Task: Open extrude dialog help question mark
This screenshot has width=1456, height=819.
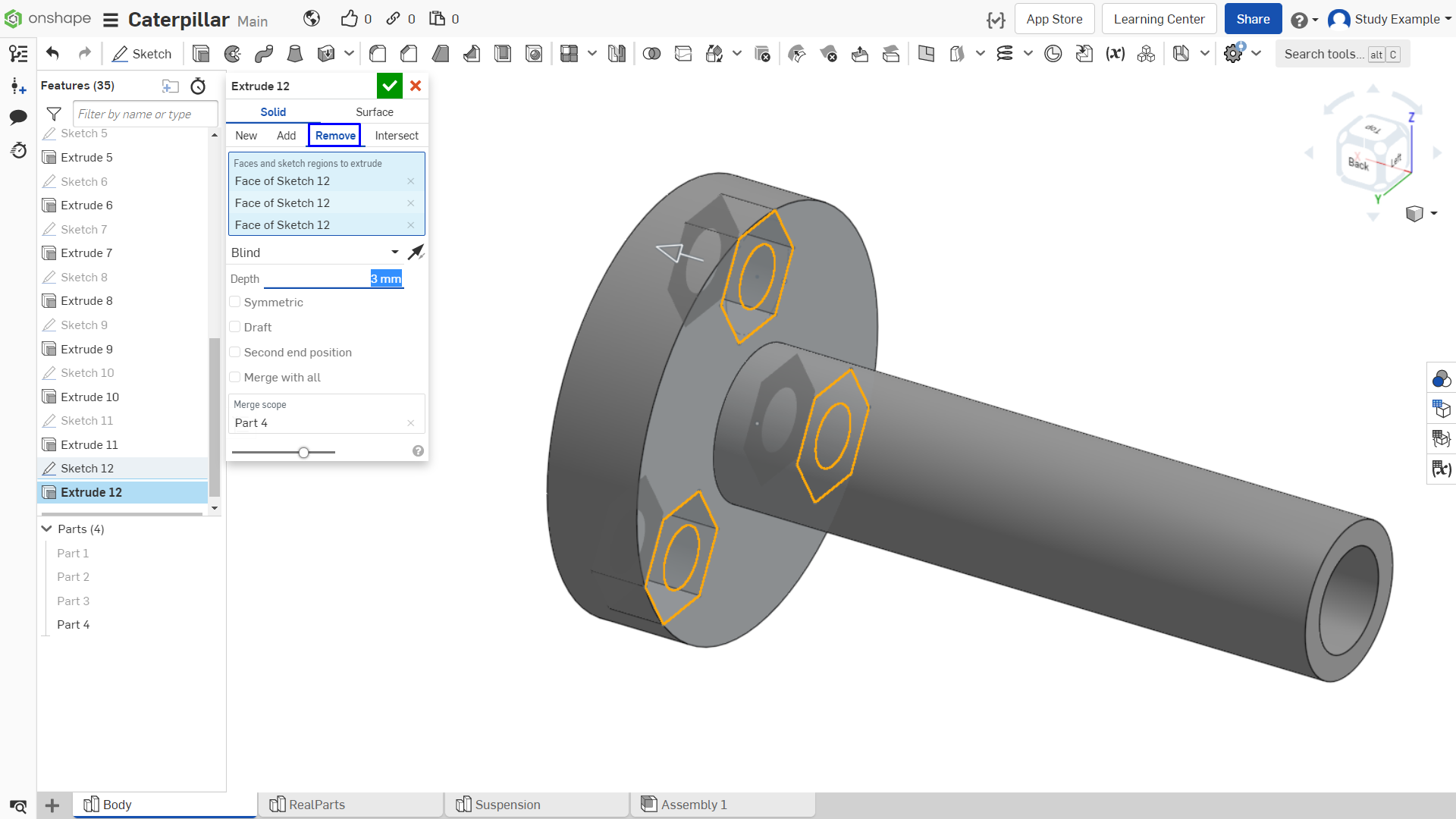Action: click(x=418, y=451)
